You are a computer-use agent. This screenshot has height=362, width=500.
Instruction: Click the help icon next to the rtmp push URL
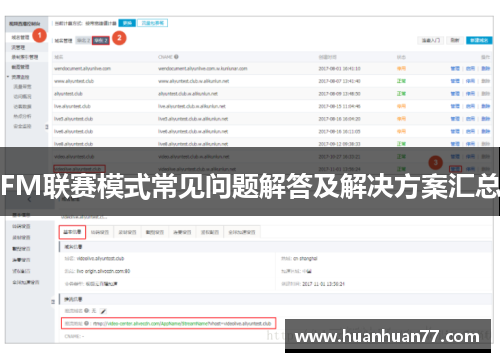pos(87,323)
